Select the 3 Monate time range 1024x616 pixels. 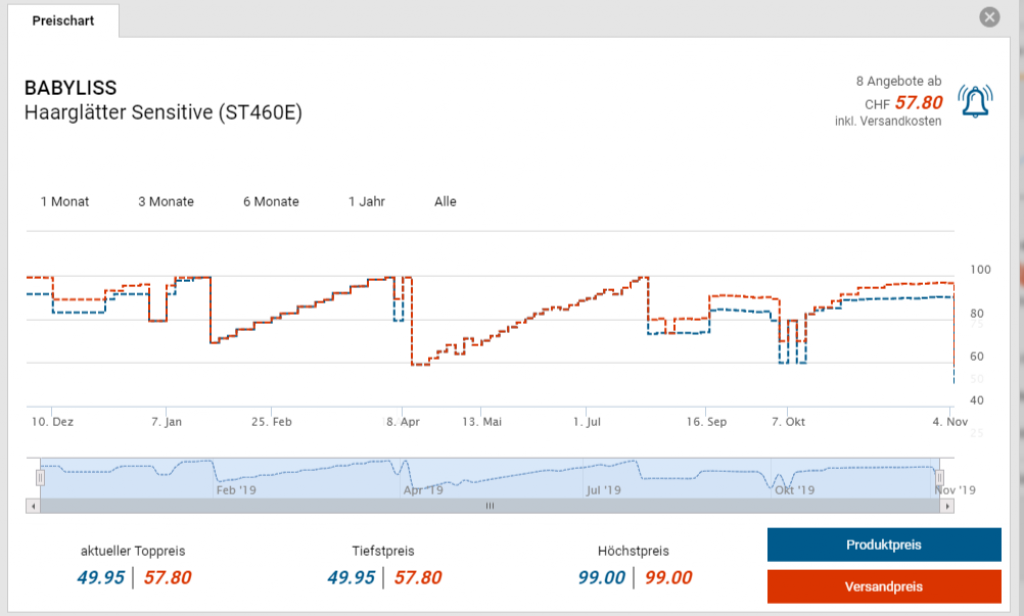[x=166, y=201]
